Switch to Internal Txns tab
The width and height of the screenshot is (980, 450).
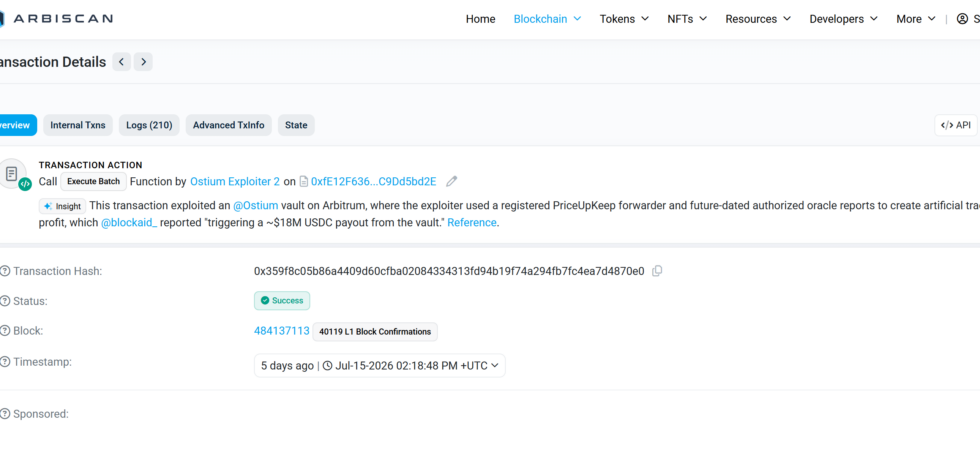pyautogui.click(x=78, y=125)
